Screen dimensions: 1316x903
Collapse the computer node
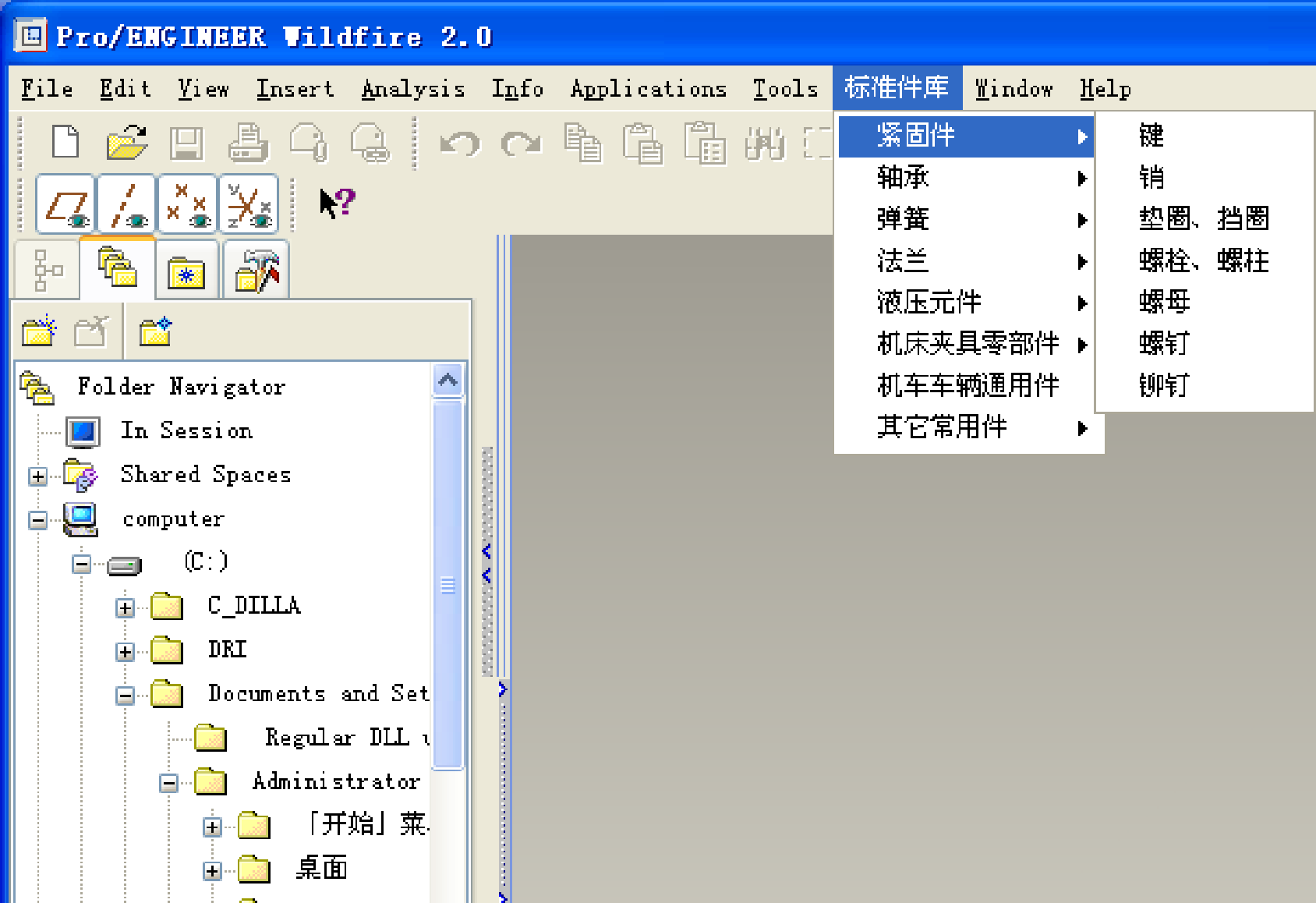(37, 520)
